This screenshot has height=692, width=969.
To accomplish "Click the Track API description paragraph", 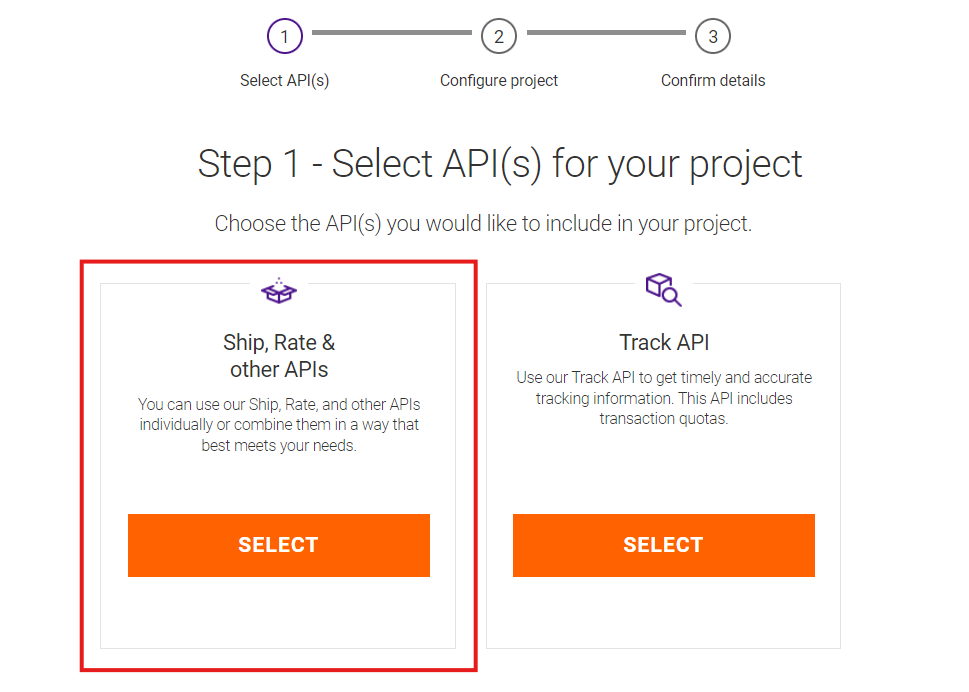I will pos(664,398).
